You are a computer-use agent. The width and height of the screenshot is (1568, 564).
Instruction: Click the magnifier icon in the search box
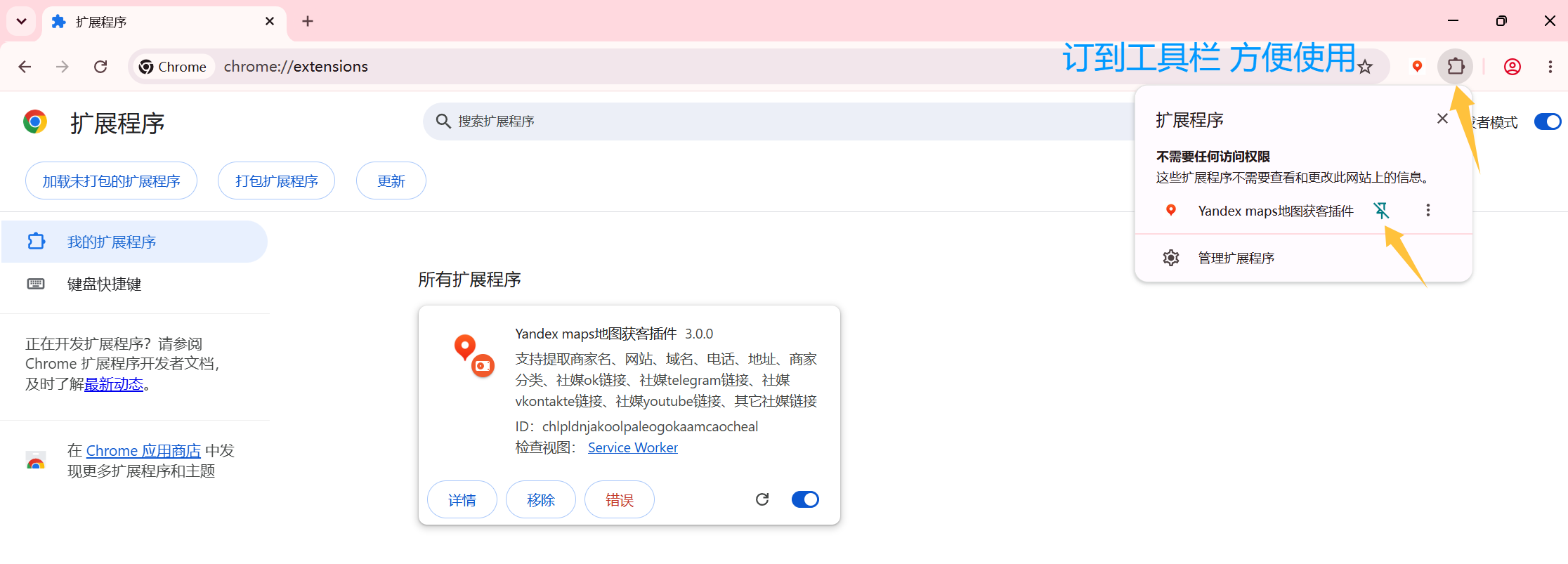(x=443, y=122)
